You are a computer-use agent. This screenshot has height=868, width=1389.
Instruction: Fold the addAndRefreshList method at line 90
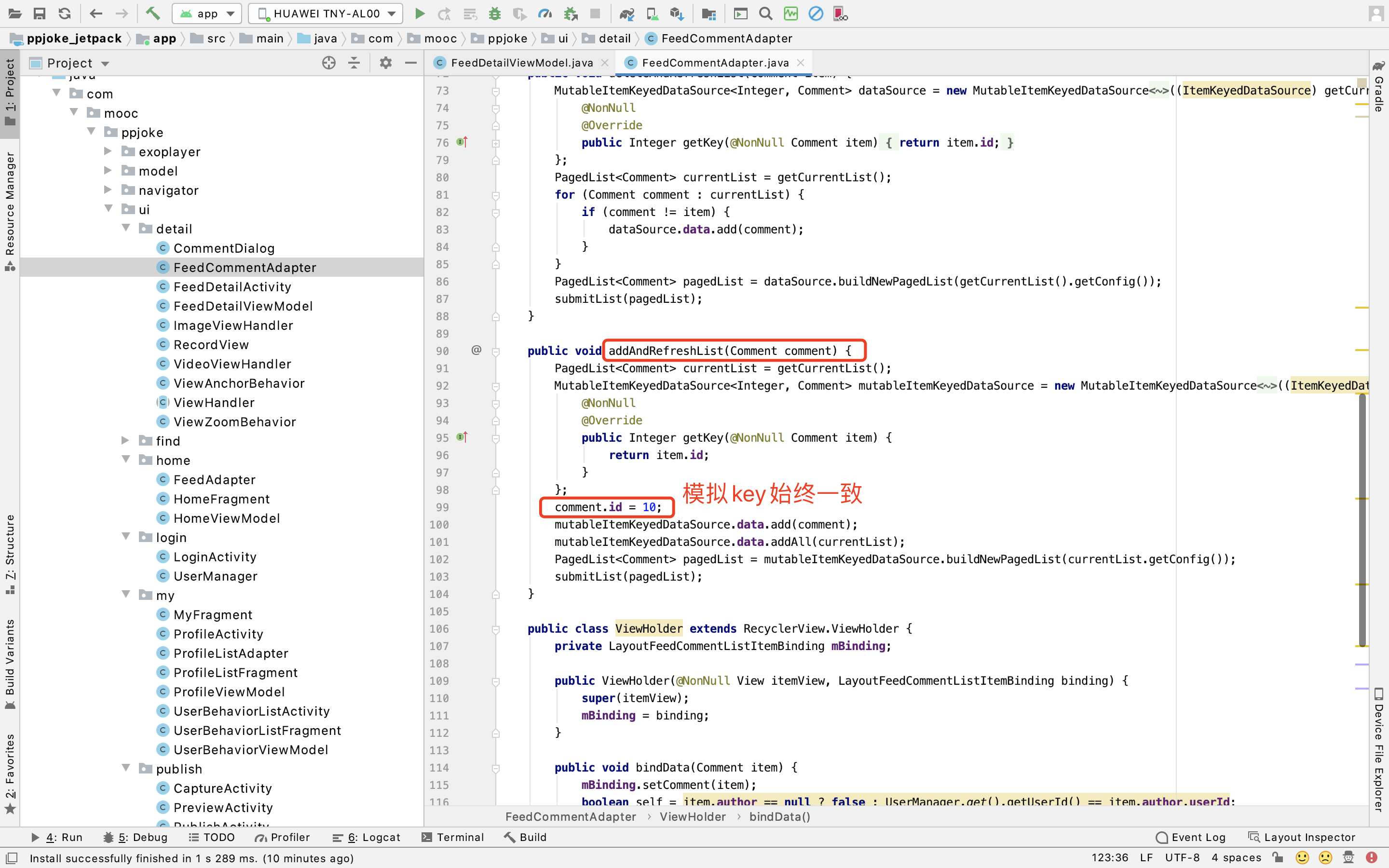coord(495,352)
